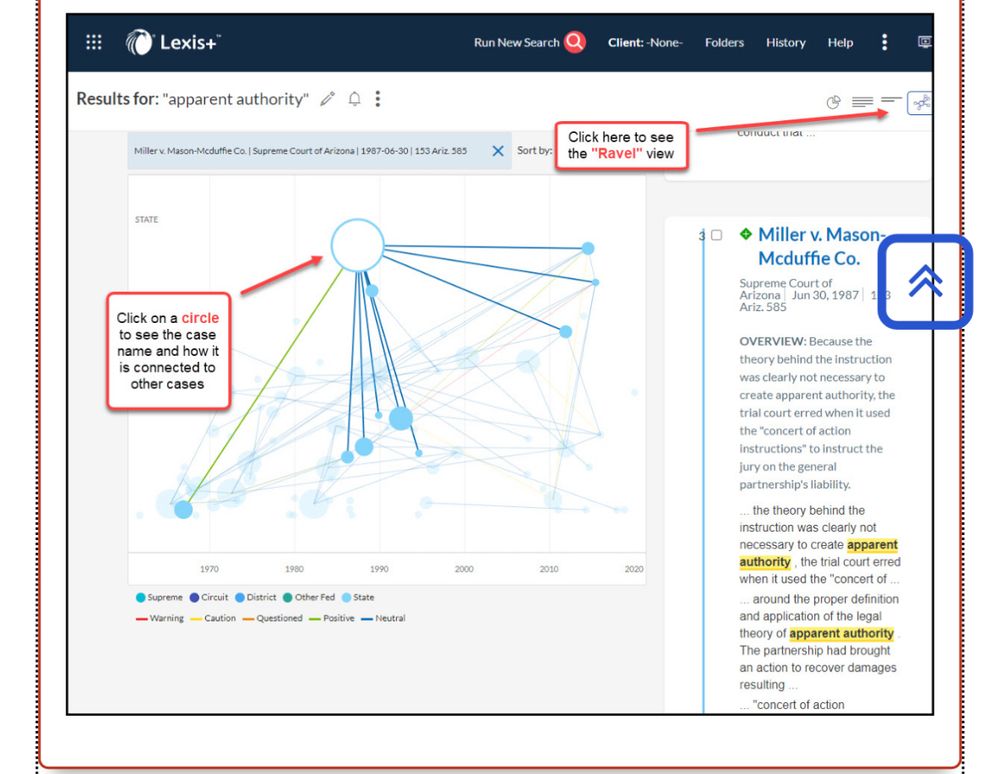Click the large selected white circle node

[357, 245]
